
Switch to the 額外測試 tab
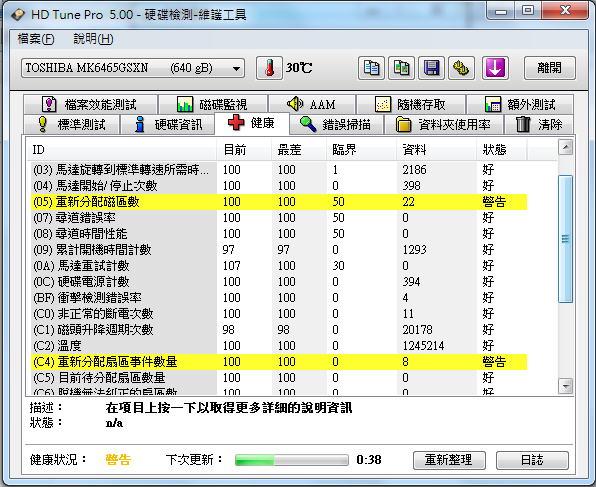click(x=520, y=104)
